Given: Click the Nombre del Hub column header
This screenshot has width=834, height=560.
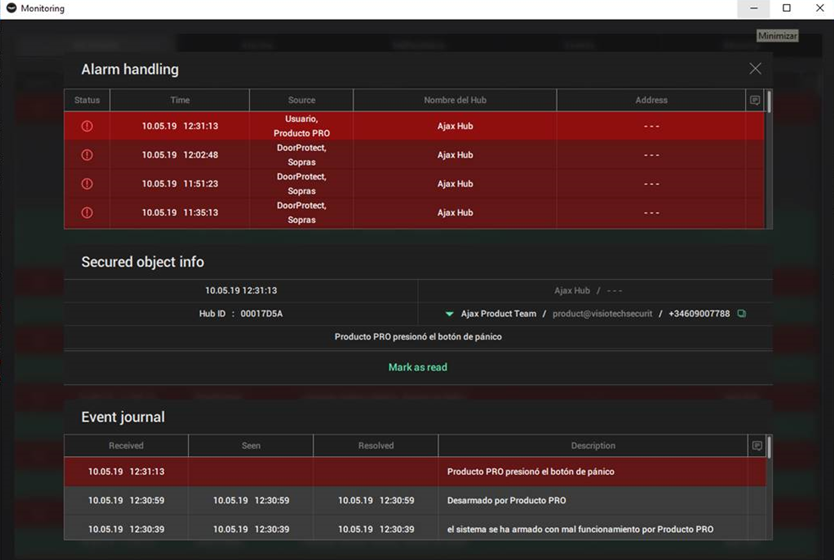Looking at the screenshot, I should (x=455, y=100).
